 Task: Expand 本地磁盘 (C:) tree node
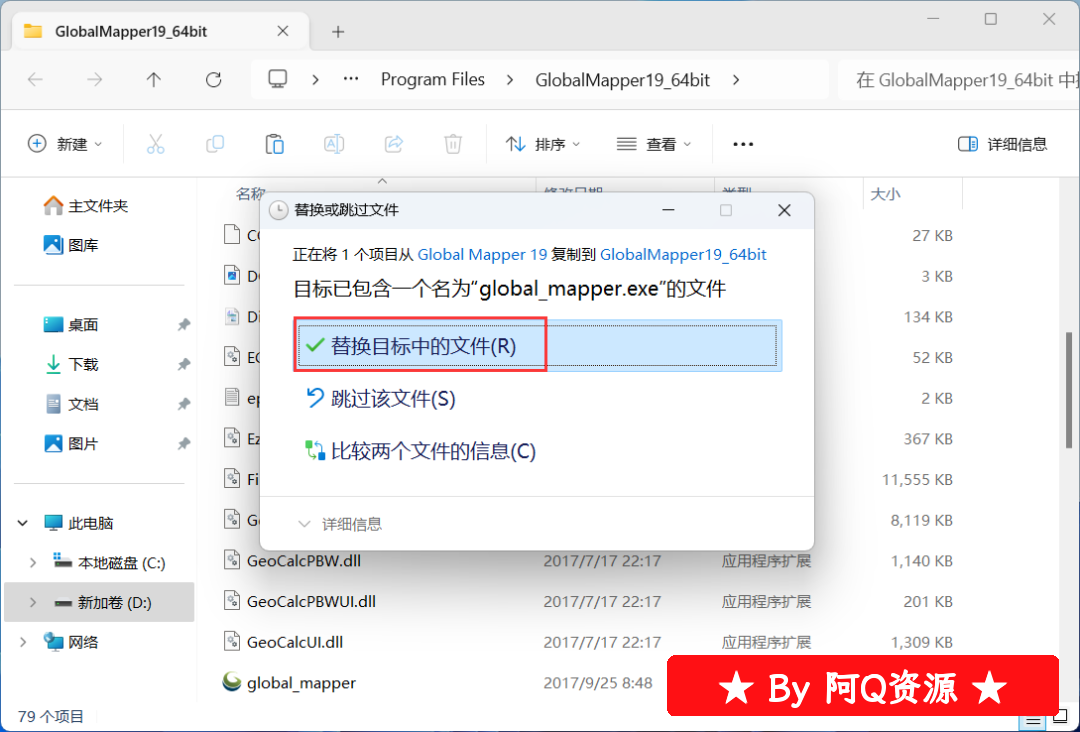tap(32, 563)
